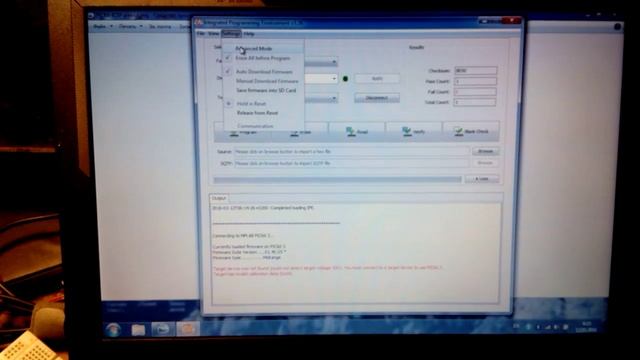Expand the Device dropdown
640x360 pixels.
(x=334, y=78)
